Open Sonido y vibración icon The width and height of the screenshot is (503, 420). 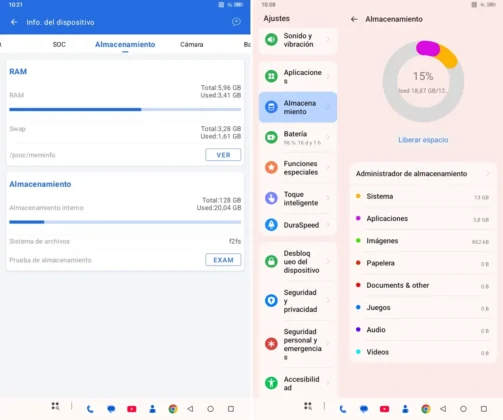271,40
